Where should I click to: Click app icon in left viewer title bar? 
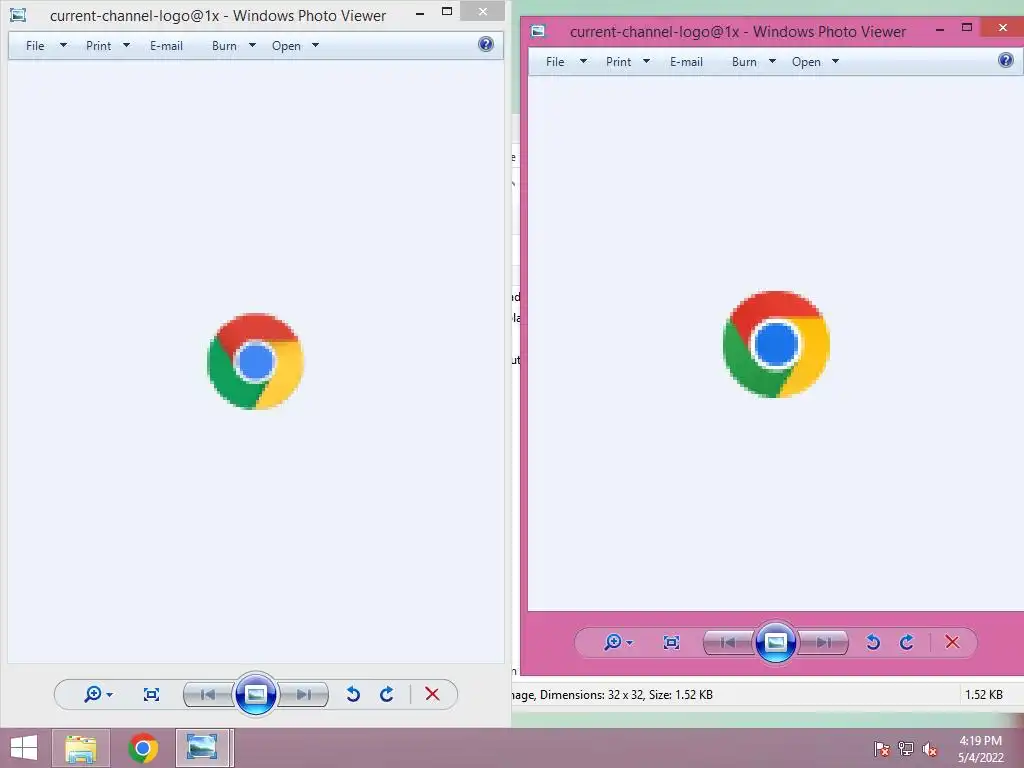tap(18, 15)
